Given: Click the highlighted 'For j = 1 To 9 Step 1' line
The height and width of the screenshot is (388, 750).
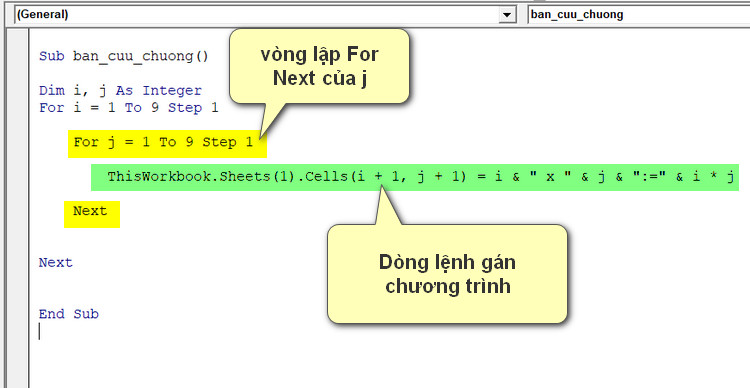Looking at the screenshot, I should (x=167, y=143).
